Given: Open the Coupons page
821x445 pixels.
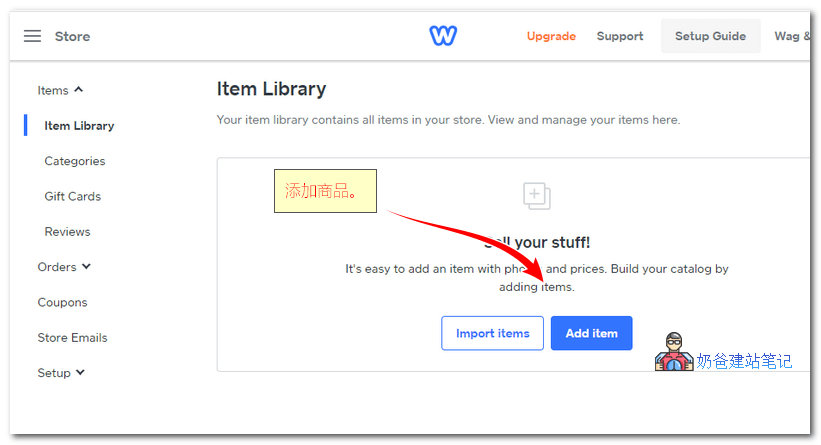Looking at the screenshot, I should point(62,302).
